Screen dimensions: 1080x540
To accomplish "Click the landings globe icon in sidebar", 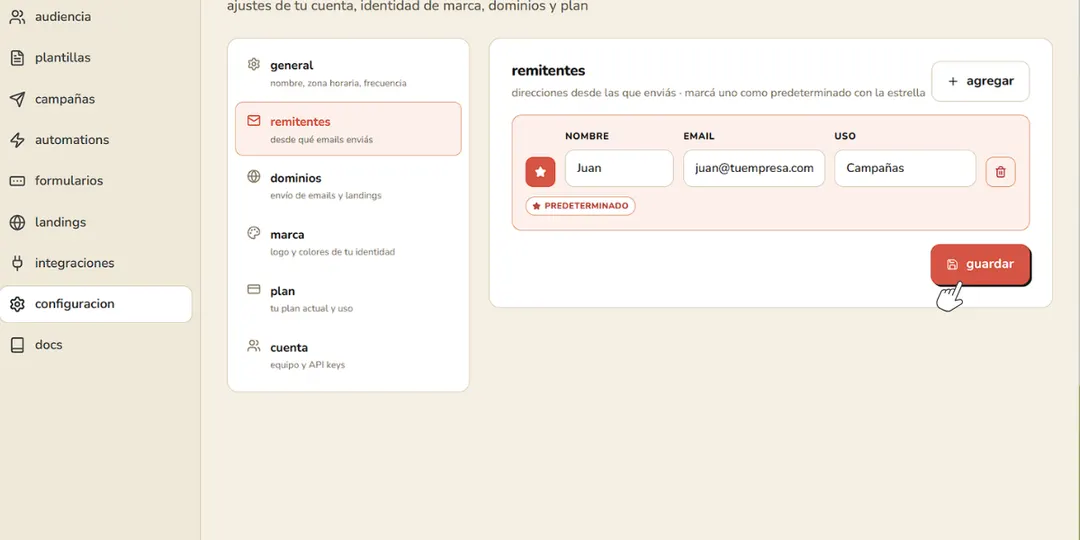I will [17, 222].
